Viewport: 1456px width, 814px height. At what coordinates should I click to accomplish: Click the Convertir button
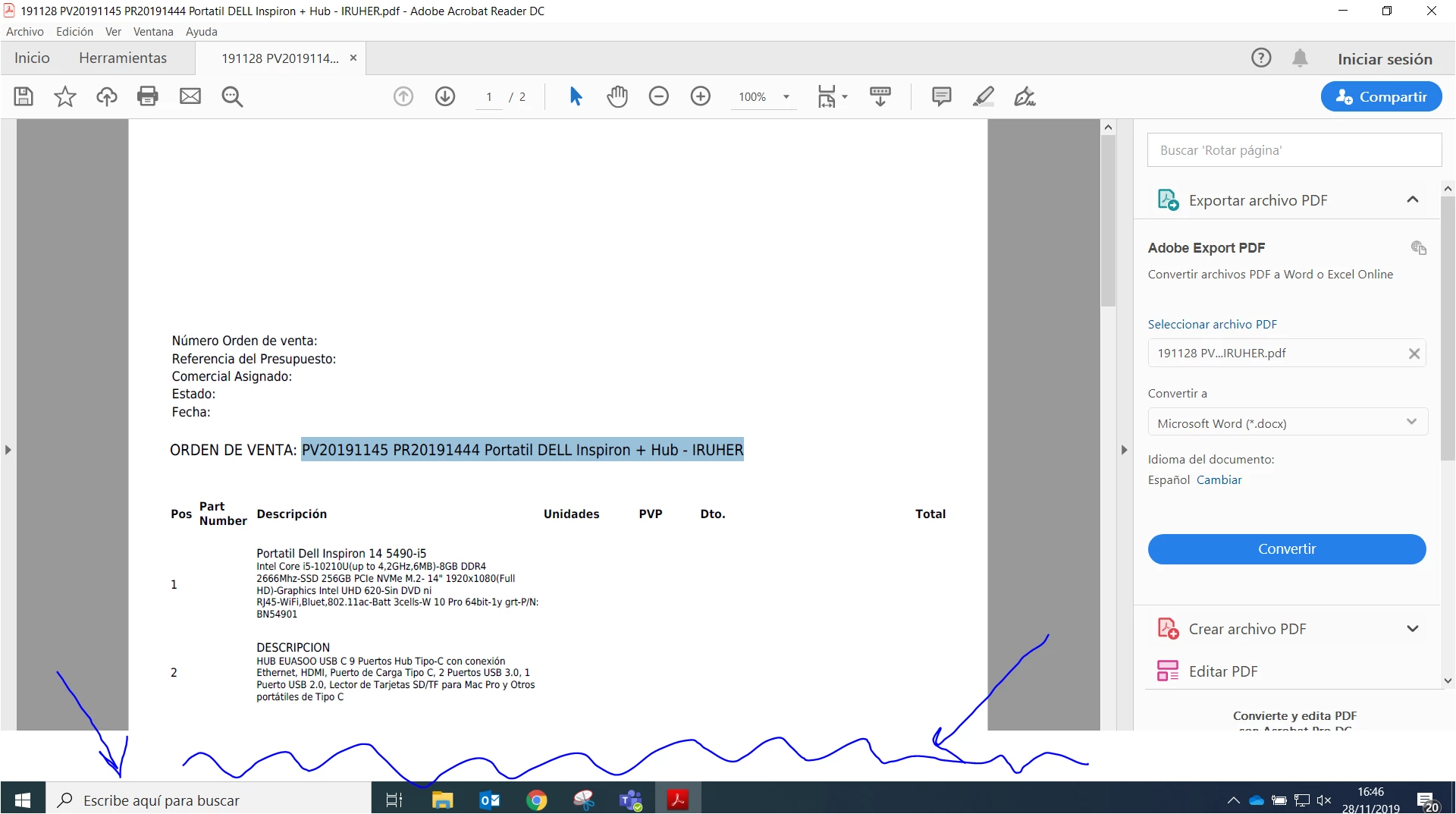pos(1287,549)
